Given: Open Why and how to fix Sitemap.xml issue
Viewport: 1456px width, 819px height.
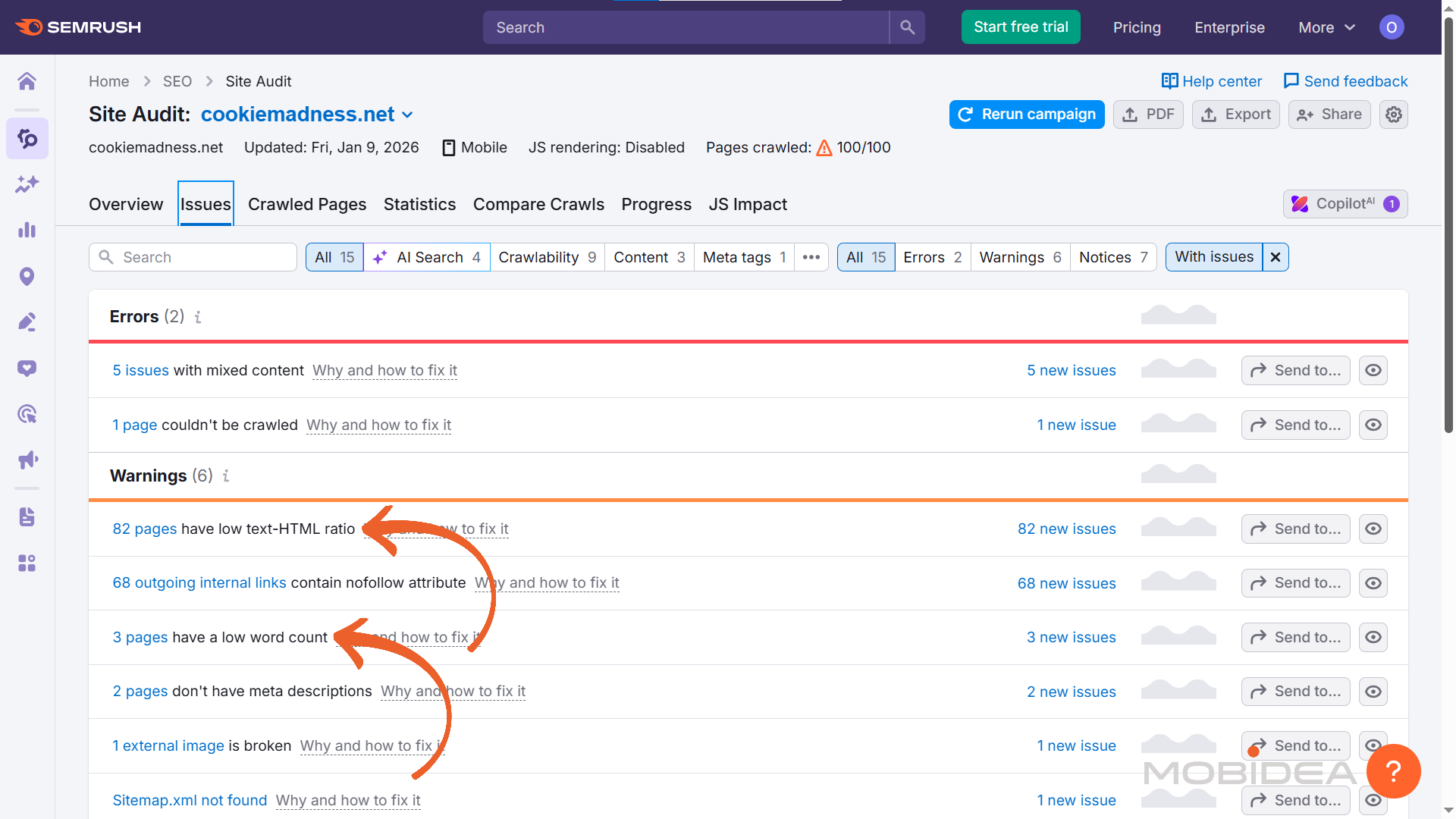Looking at the screenshot, I should pos(347,800).
